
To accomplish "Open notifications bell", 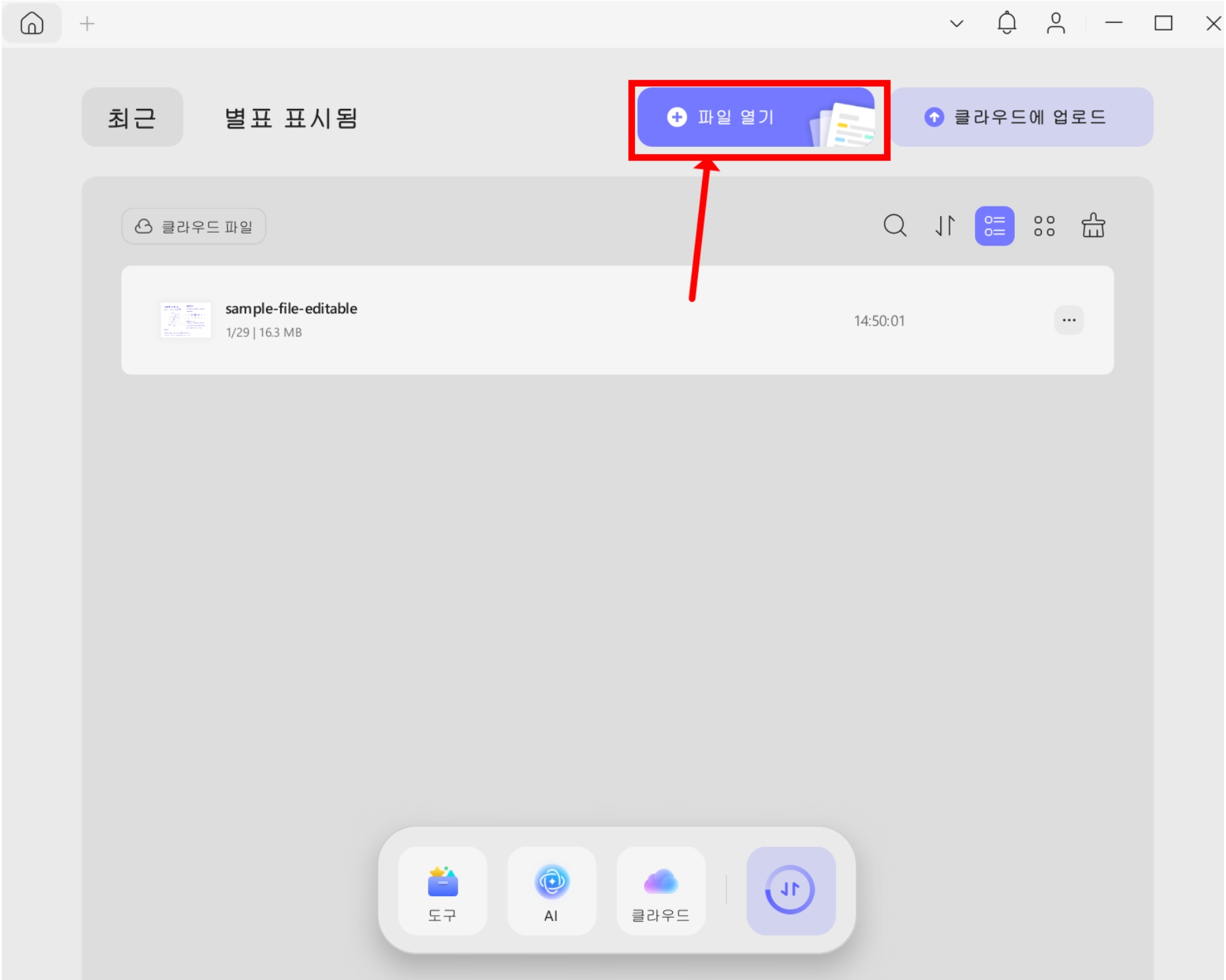I will pyautogui.click(x=1007, y=23).
